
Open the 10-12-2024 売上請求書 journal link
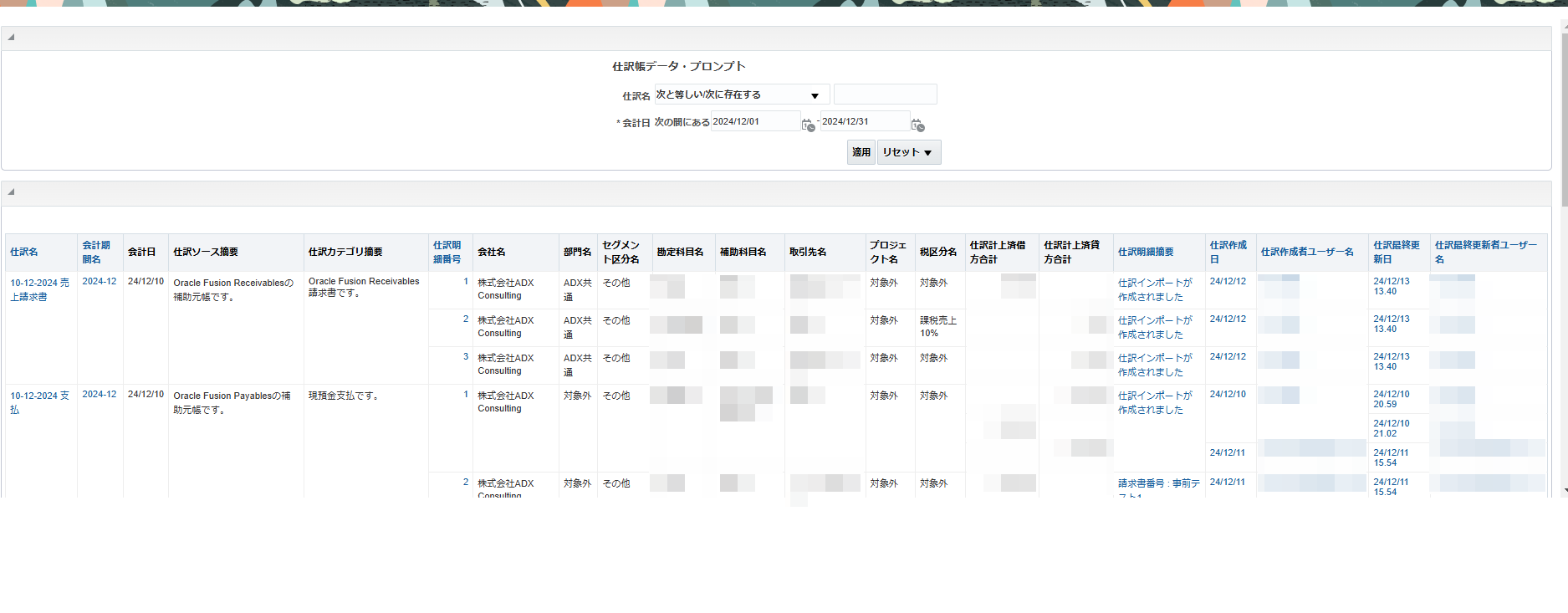click(x=39, y=289)
